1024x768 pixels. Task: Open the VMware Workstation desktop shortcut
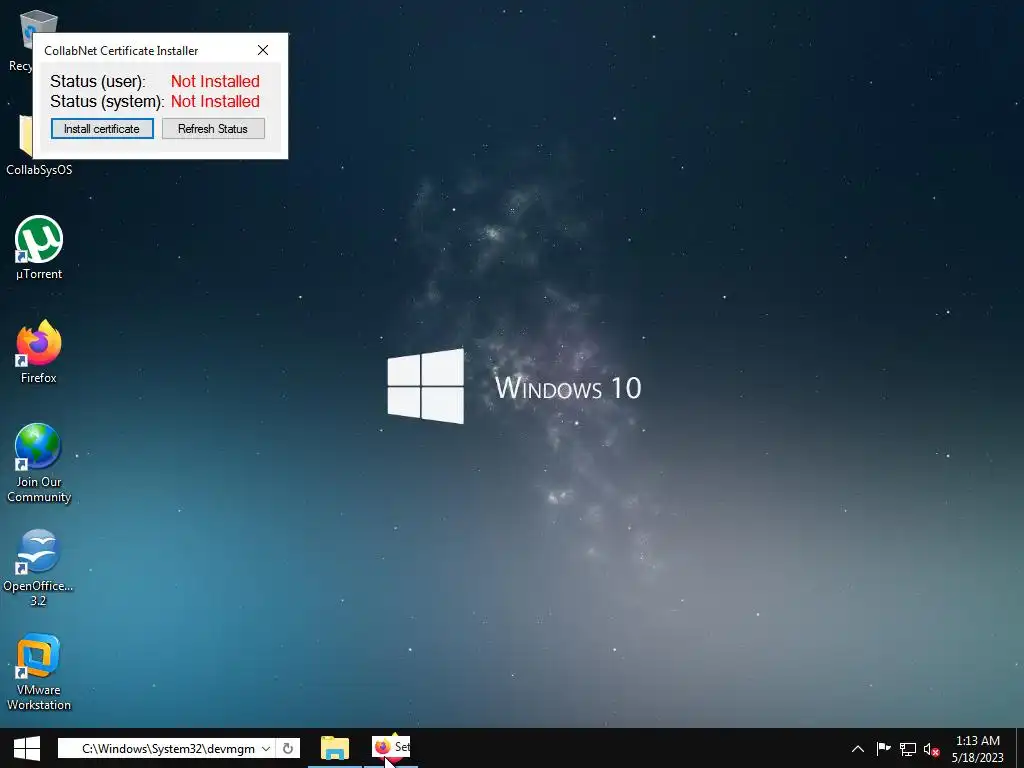[39, 672]
